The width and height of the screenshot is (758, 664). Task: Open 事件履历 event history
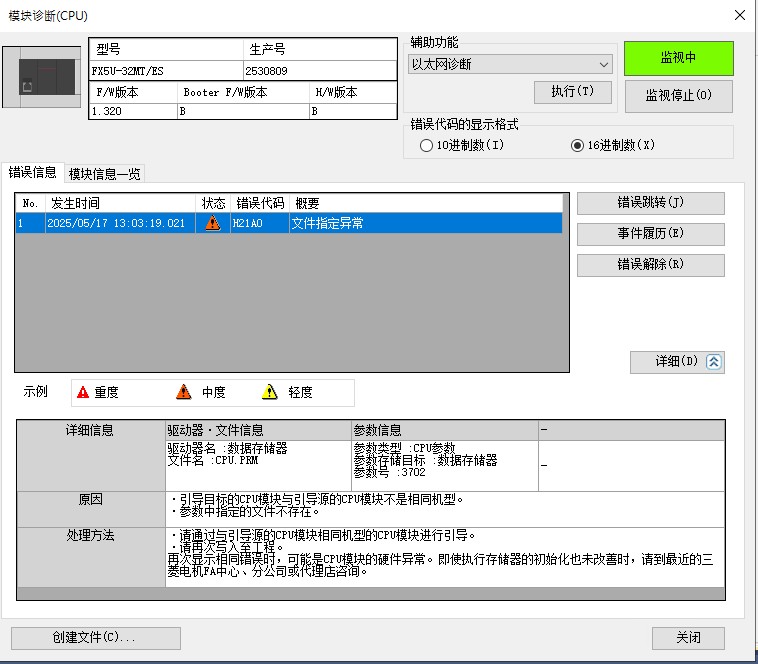pyautogui.click(x=650, y=234)
